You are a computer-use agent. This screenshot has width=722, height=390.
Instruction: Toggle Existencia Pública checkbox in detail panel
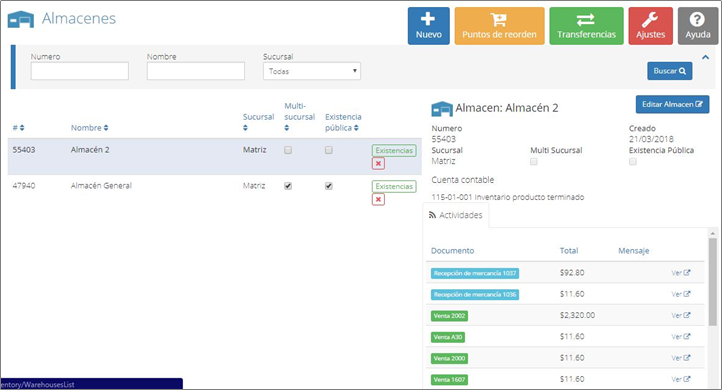point(633,162)
